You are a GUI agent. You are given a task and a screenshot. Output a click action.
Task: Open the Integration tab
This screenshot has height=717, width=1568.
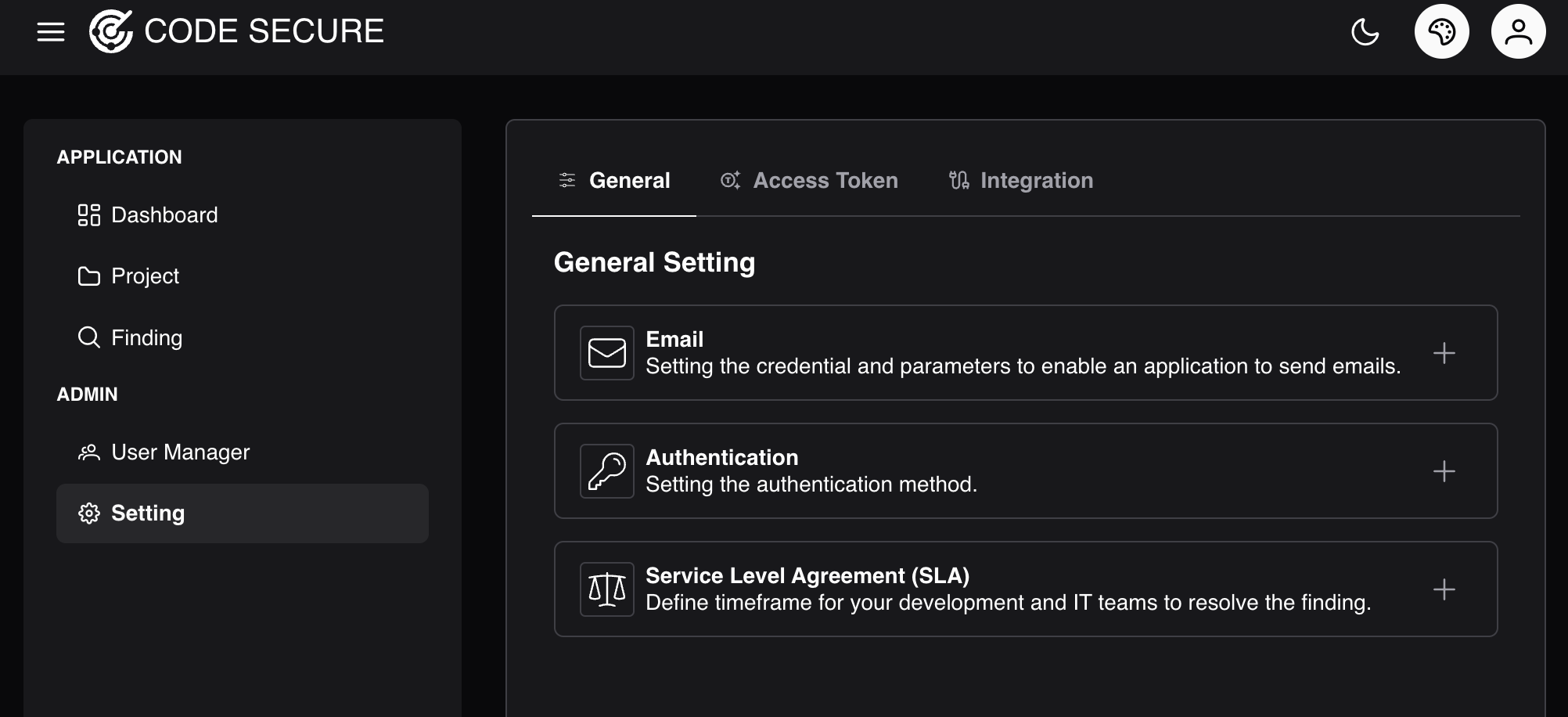(x=1020, y=181)
